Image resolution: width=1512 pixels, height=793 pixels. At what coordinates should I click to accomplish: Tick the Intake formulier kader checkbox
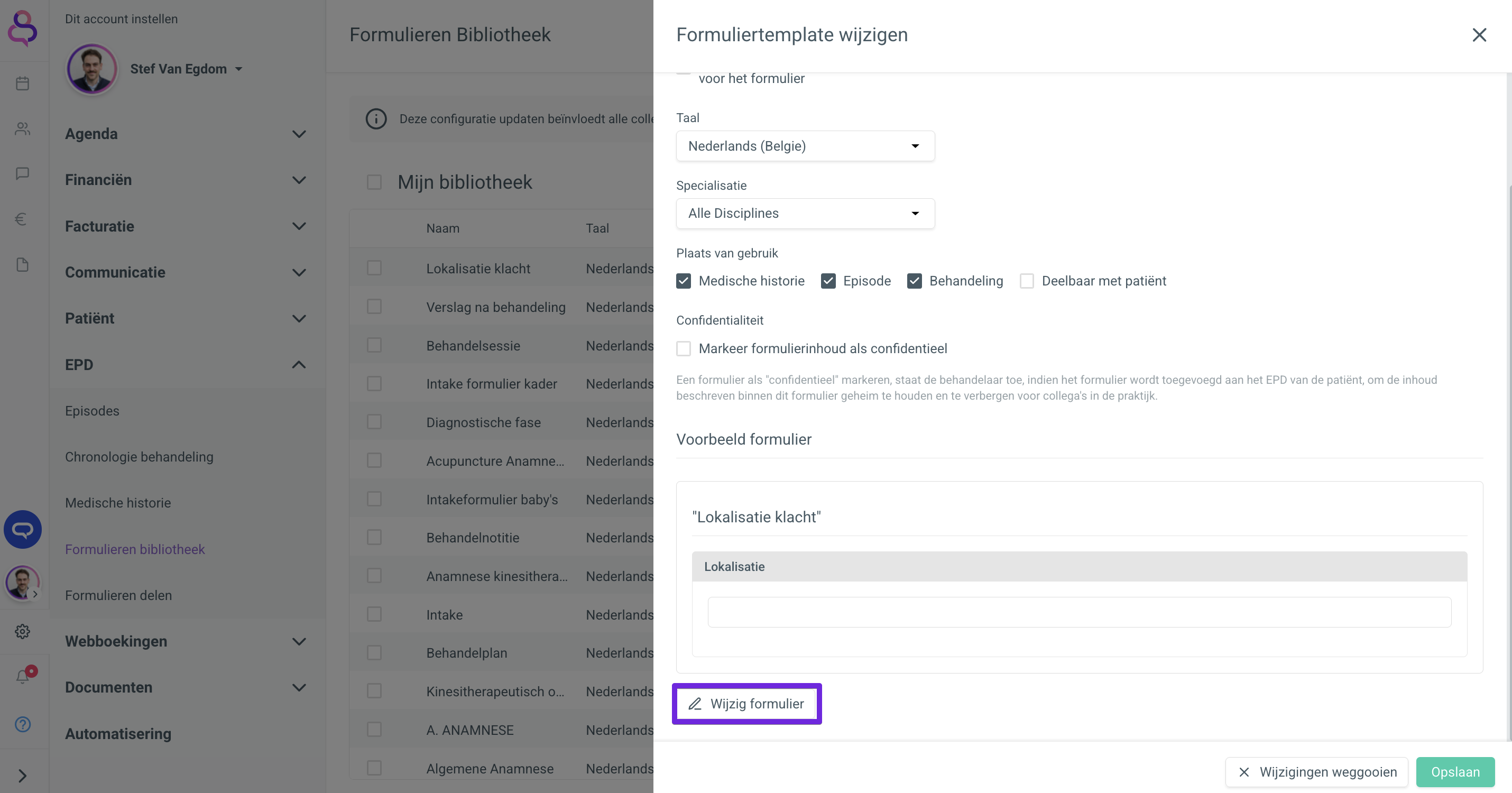click(374, 383)
